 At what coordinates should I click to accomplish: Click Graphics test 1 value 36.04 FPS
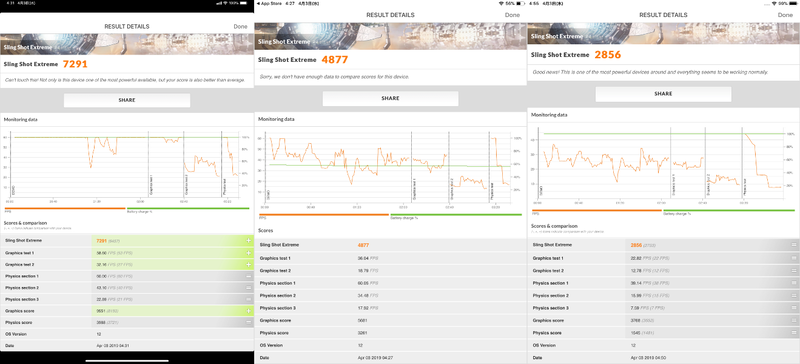[x=368, y=258]
